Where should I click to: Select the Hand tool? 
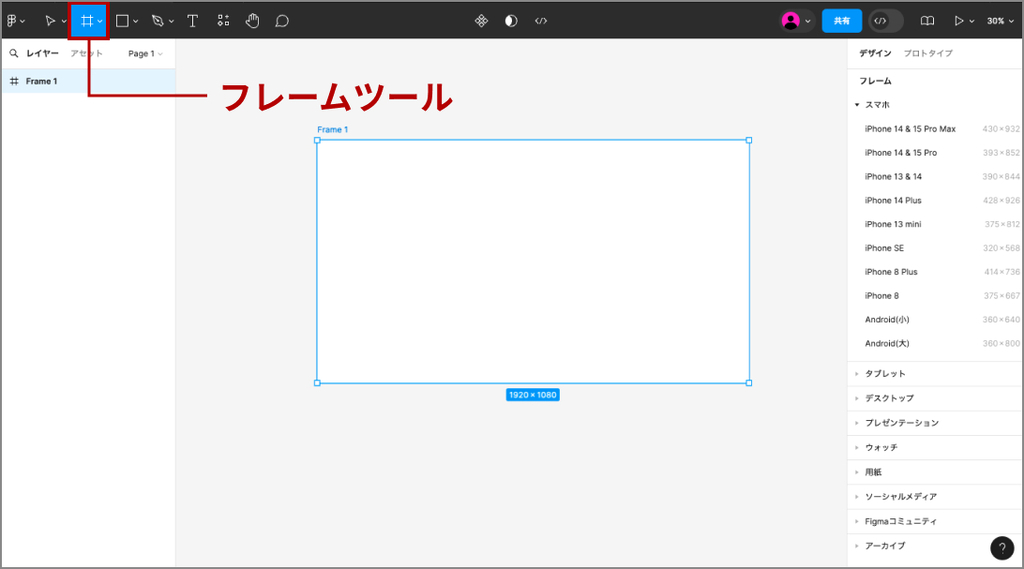pyautogui.click(x=252, y=20)
